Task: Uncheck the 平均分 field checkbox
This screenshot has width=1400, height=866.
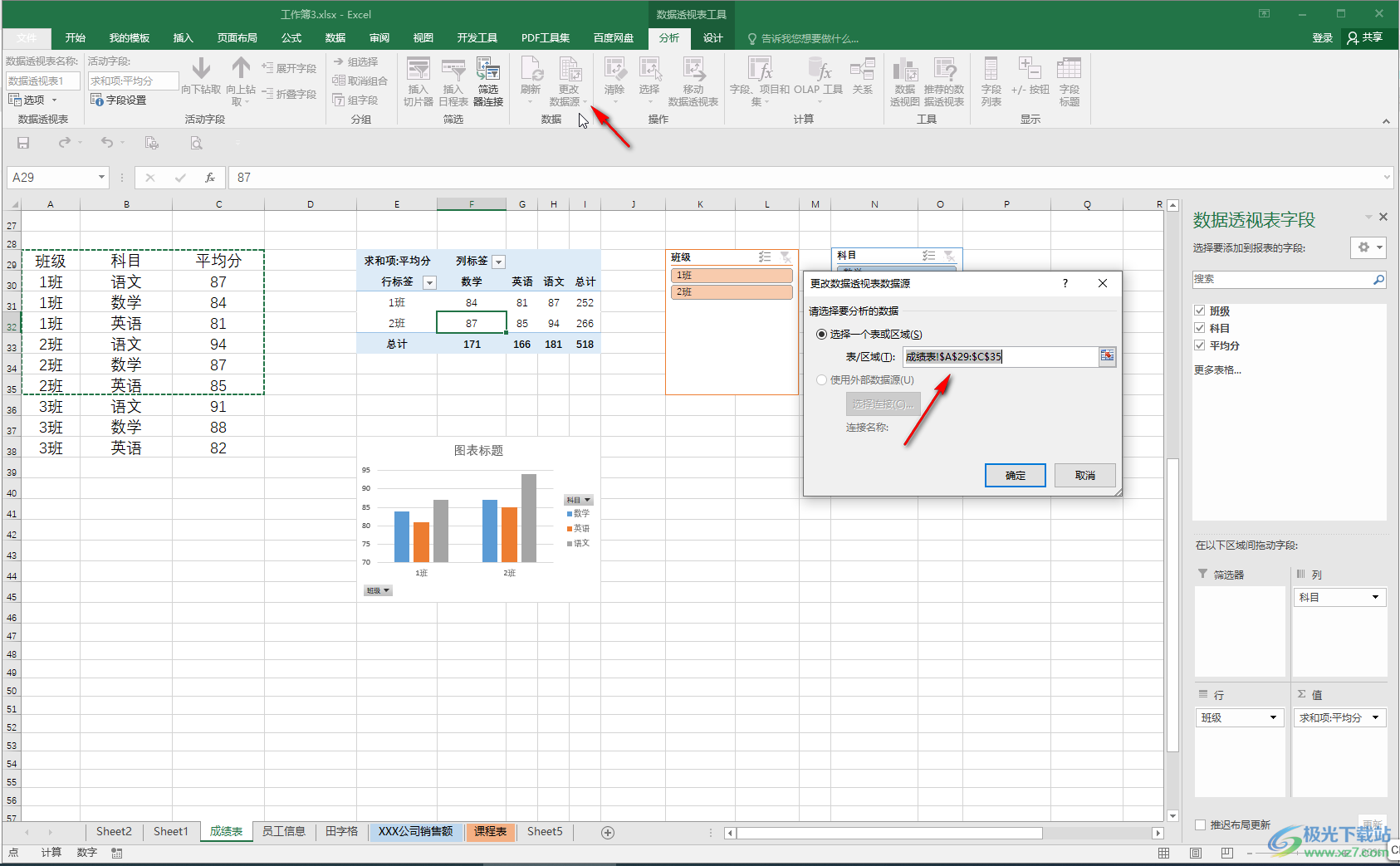Action: click(1199, 345)
